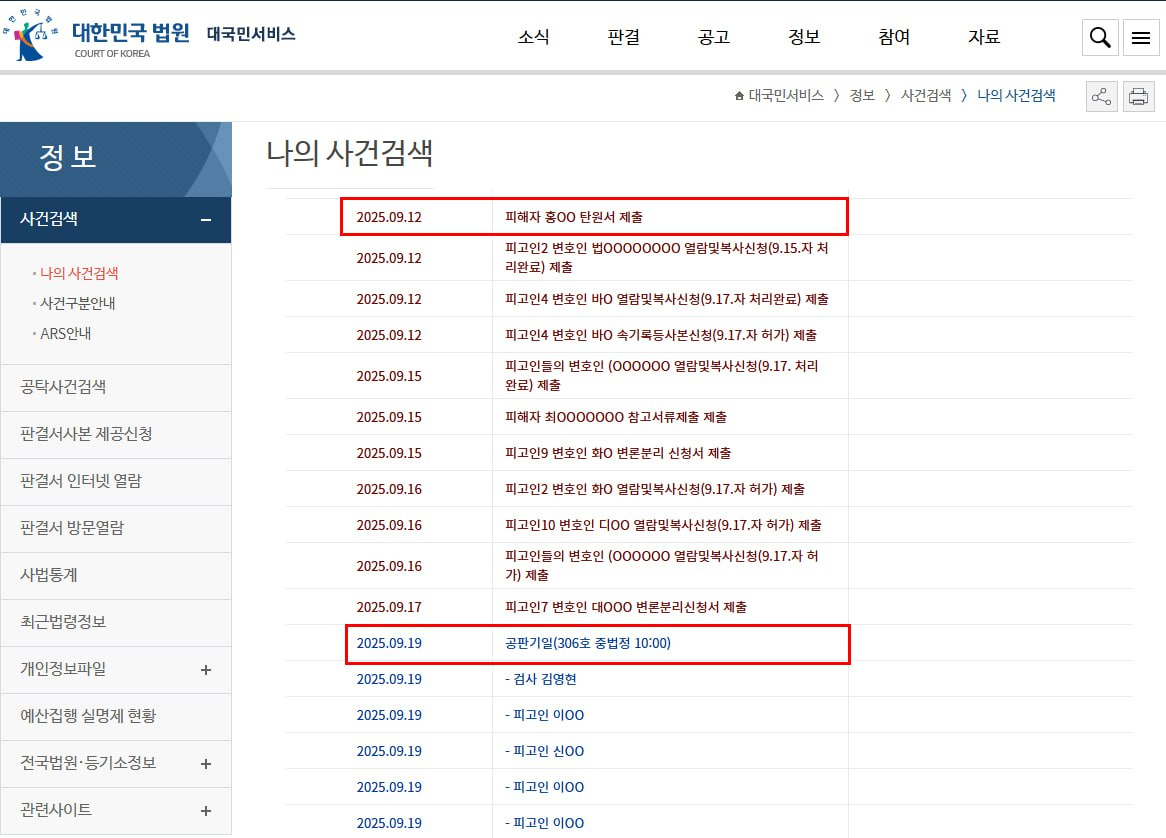Click the home icon in breadcrumb

click(x=739, y=96)
